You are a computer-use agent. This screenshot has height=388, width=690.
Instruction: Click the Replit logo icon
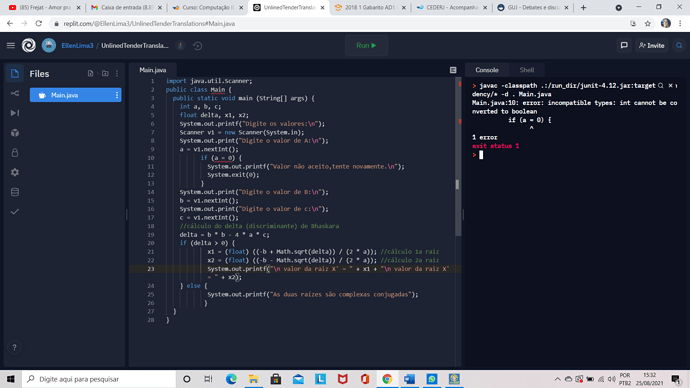pos(29,45)
